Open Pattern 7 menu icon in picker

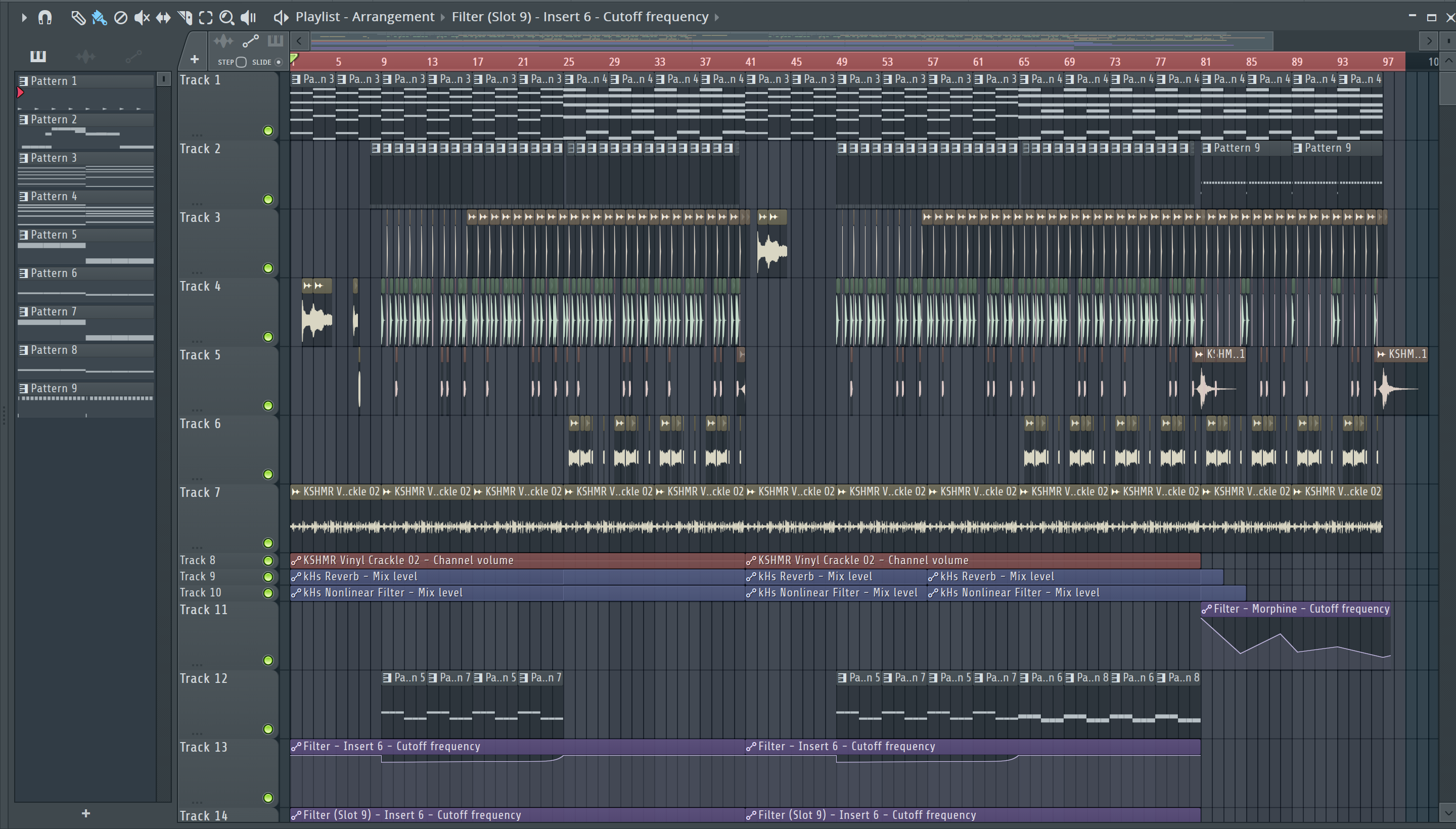(23, 311)
